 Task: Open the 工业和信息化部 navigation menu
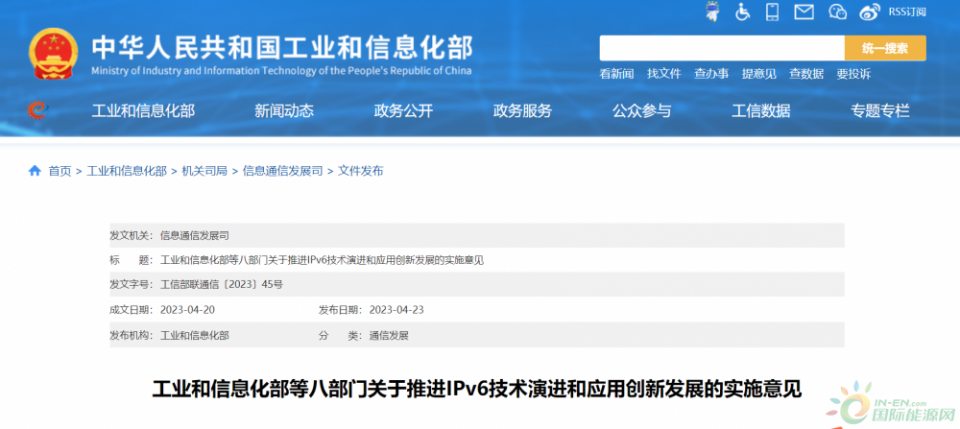click(x=143, y=111)
